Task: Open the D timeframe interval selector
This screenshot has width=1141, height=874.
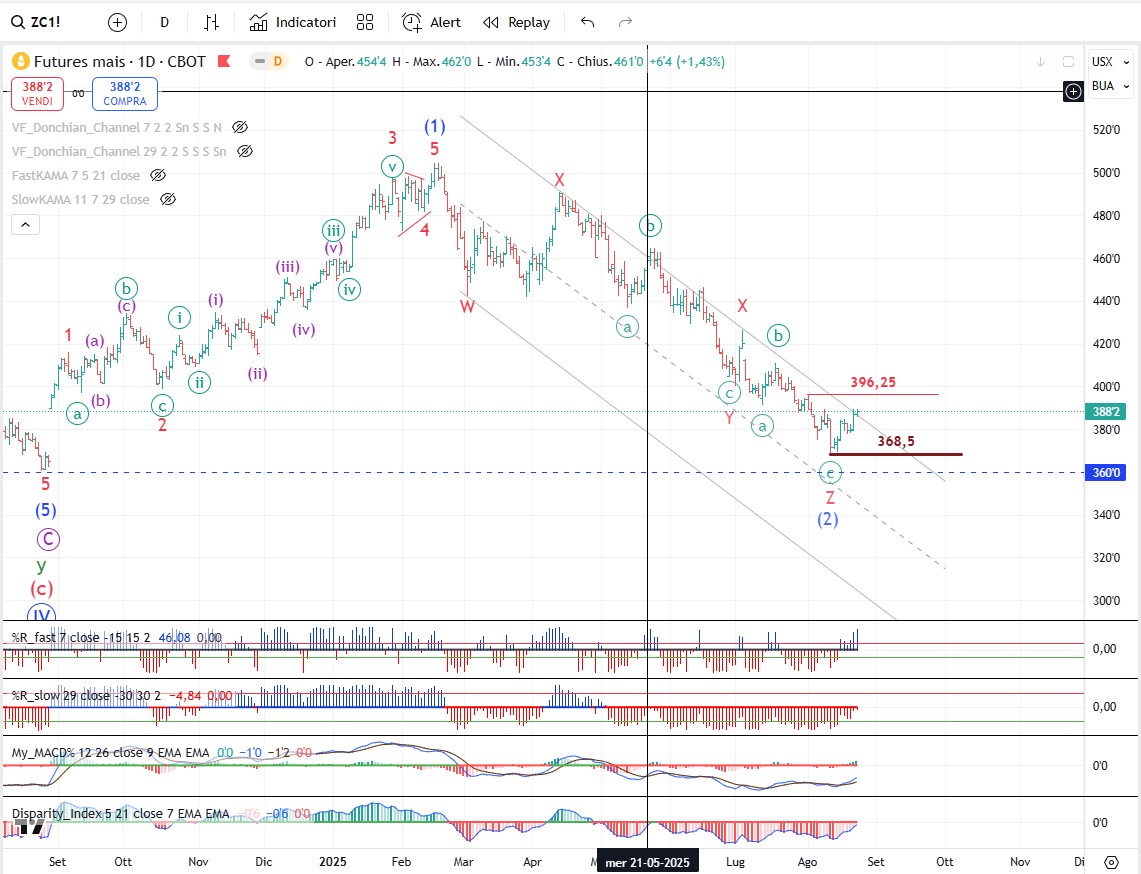Action: (164, 22)
